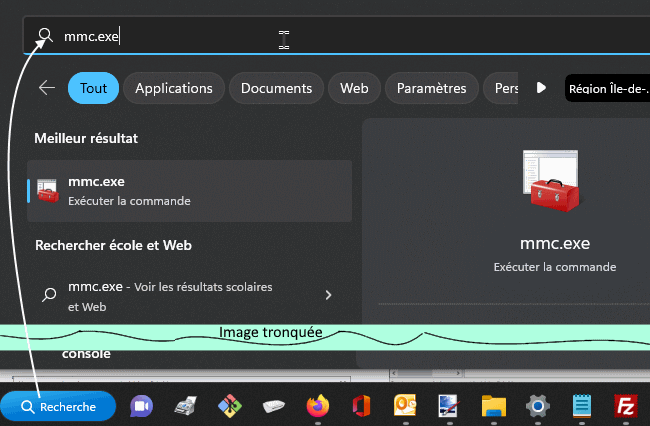Switch to the Documents filter tab
Image resolution: width=650 pixels, height=426 pixels.
pyautogui.click(x=276, y=88)
